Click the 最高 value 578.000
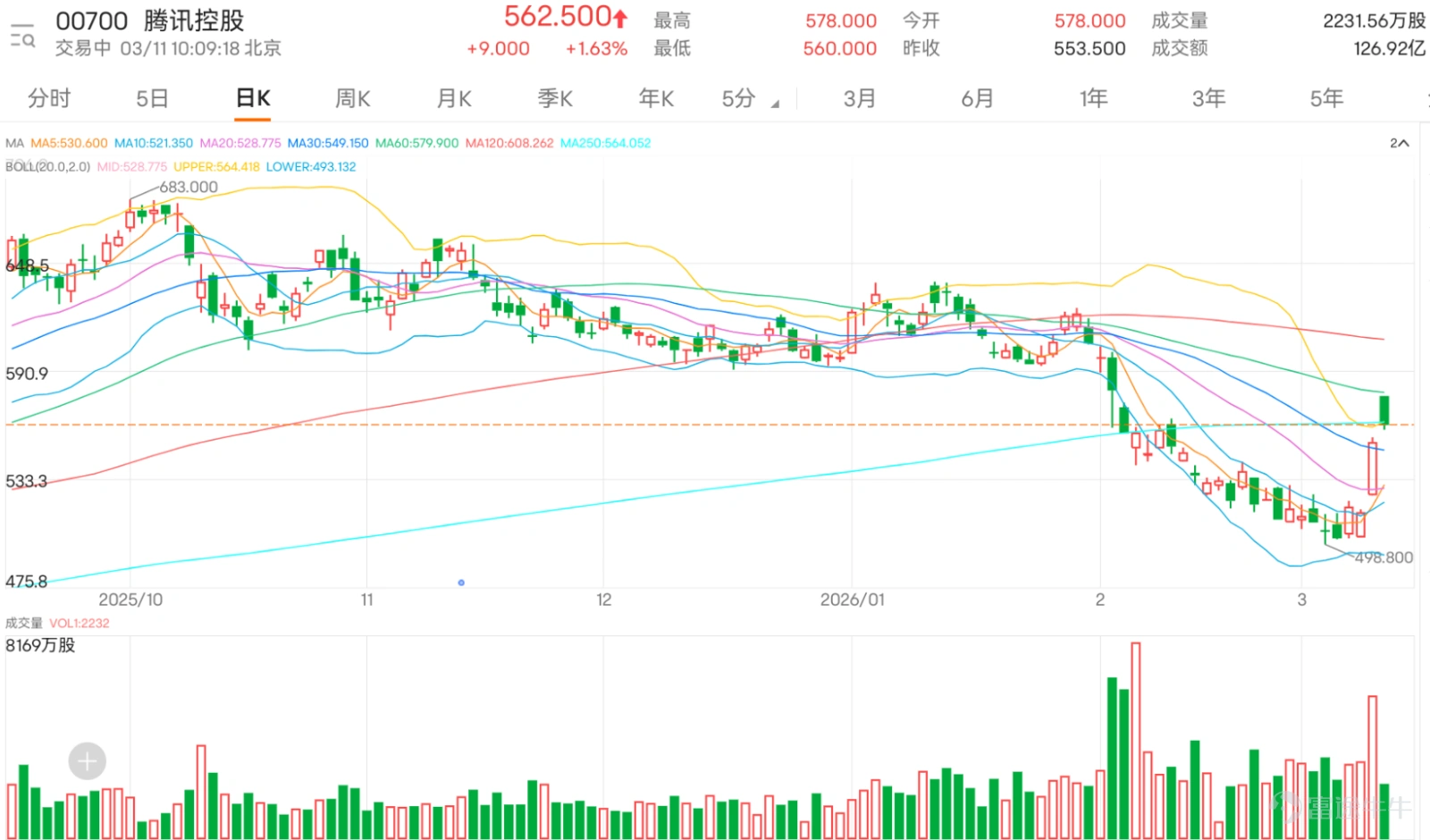 pyautogui.click(x=841, y=21)
